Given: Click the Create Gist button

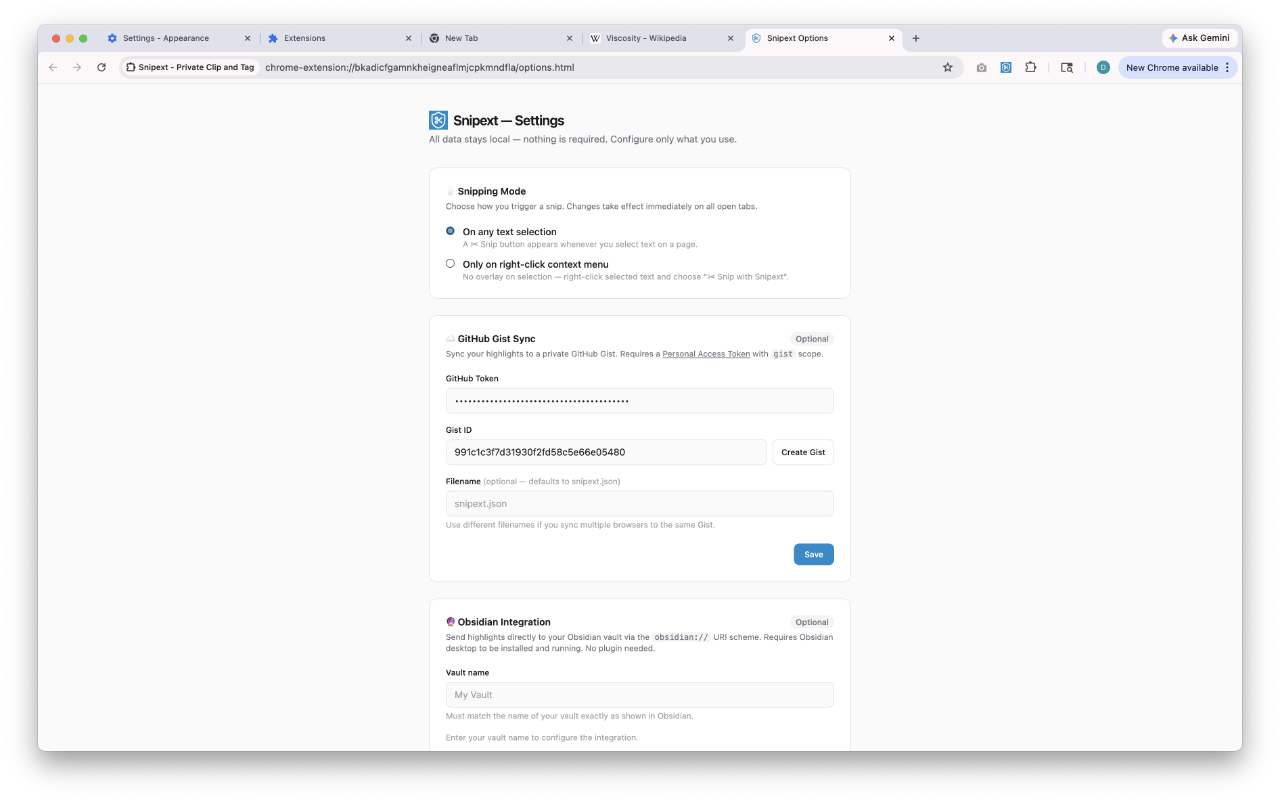Looking at the screenshot, I should [803, 452].
